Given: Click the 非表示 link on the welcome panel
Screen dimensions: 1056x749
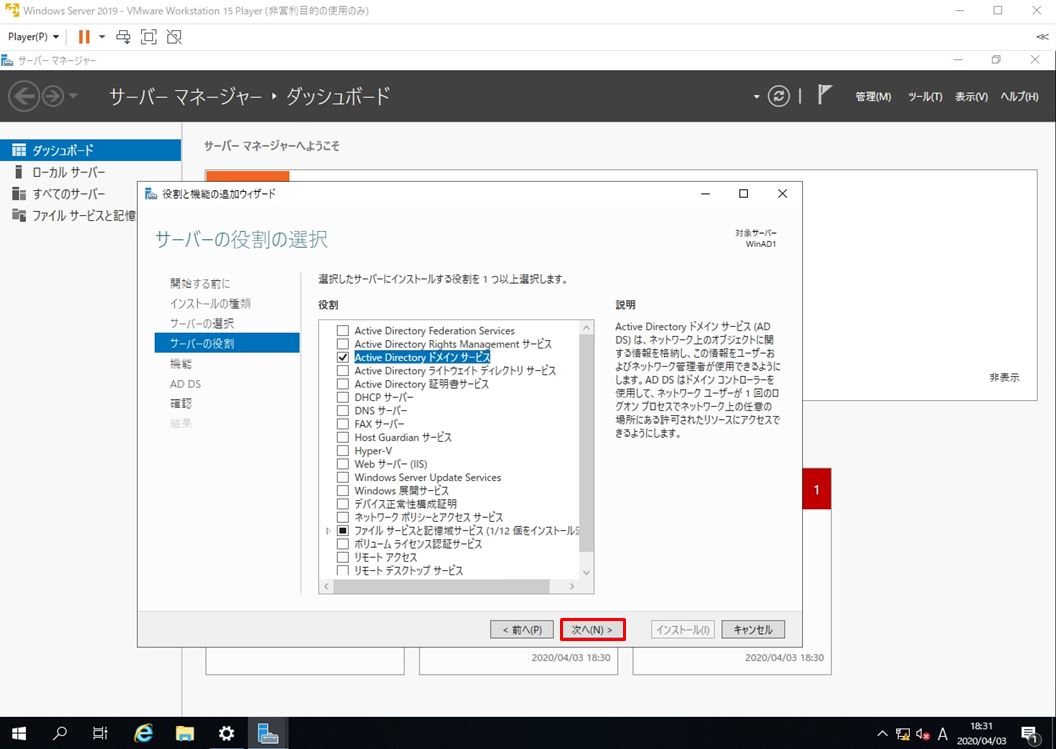Looking at the screenshot, I should coord(1004,378).
